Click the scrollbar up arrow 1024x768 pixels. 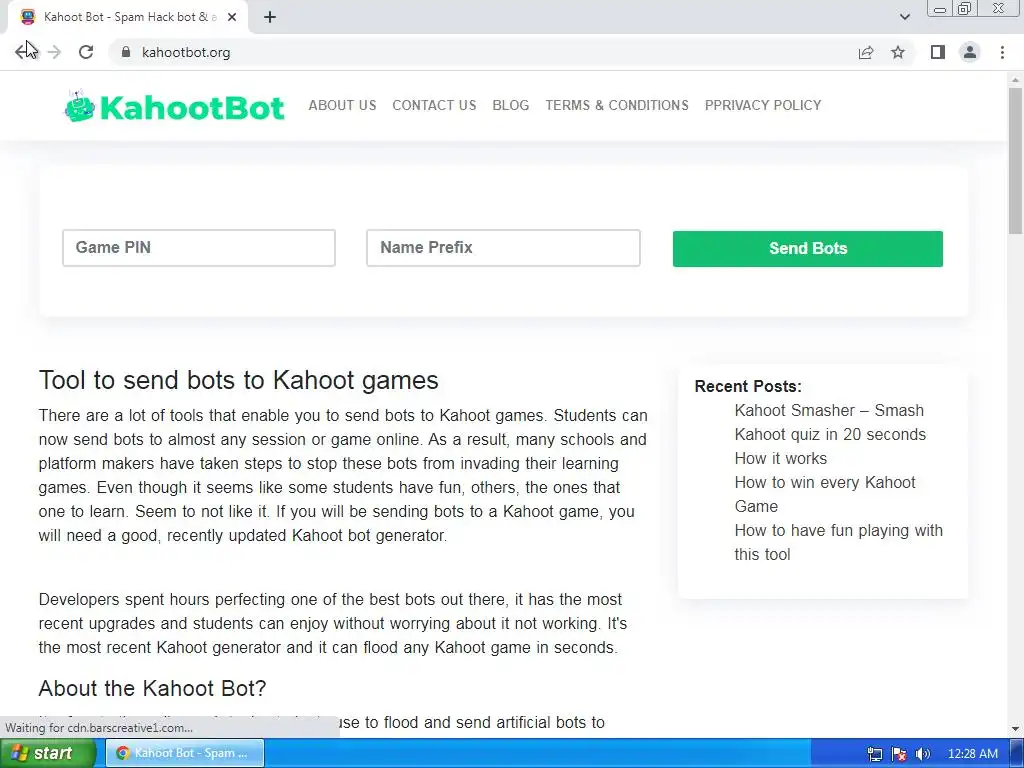(1016, 80)
